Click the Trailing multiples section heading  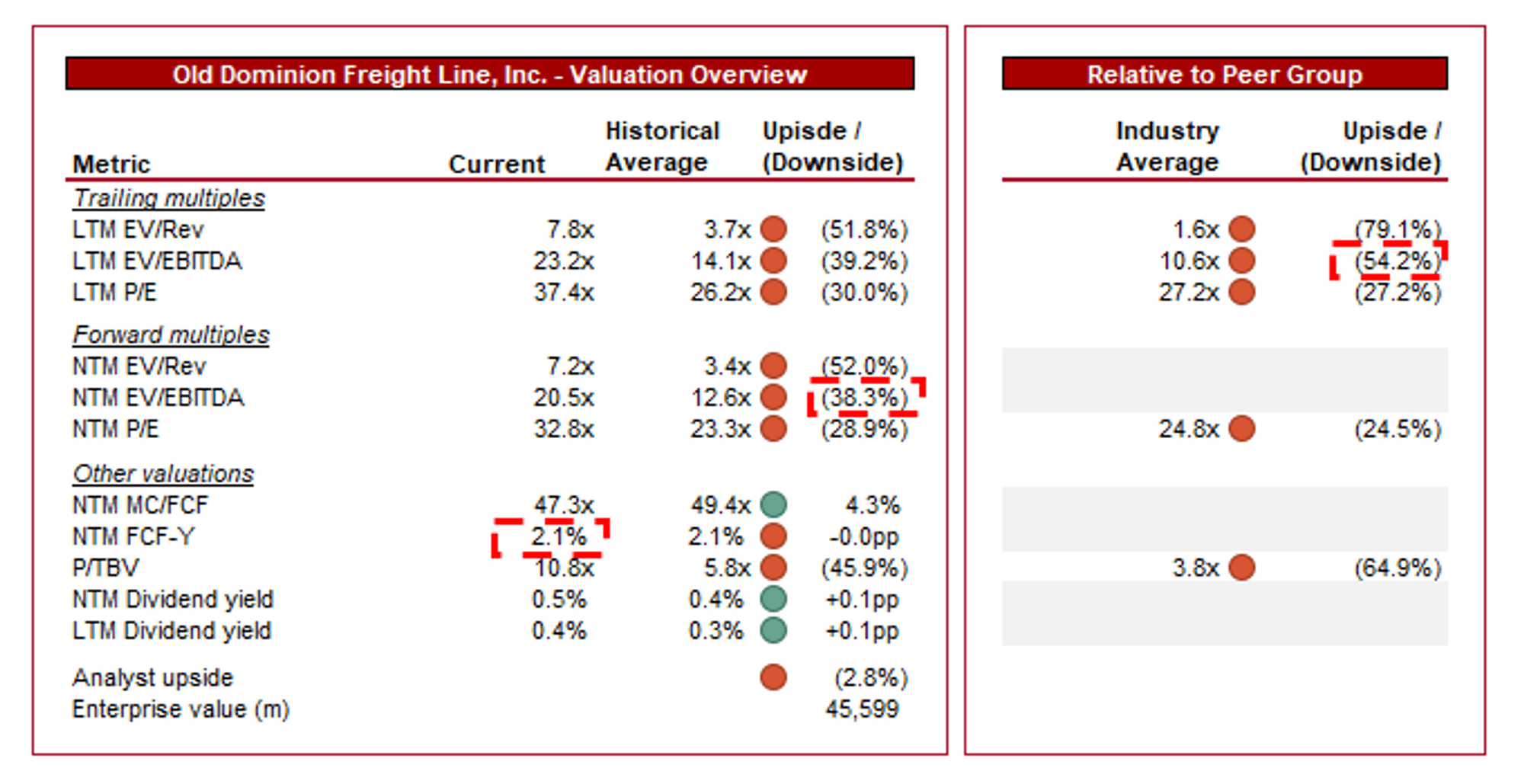168,198
